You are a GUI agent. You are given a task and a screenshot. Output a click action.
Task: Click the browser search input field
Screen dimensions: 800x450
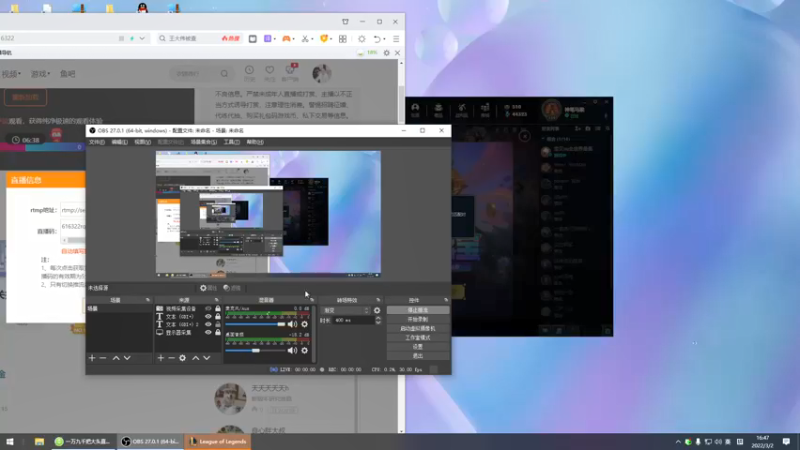tap(199, 38)
